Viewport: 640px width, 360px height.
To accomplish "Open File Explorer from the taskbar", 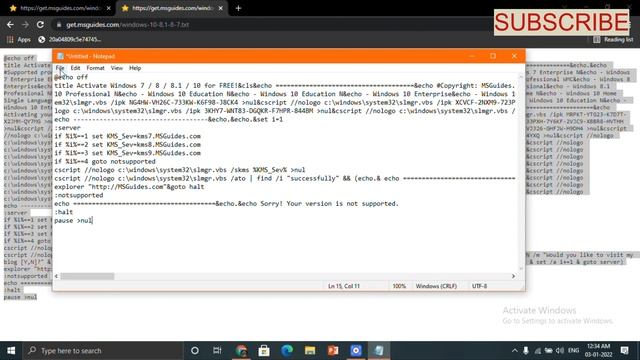I will pos(310,351).
